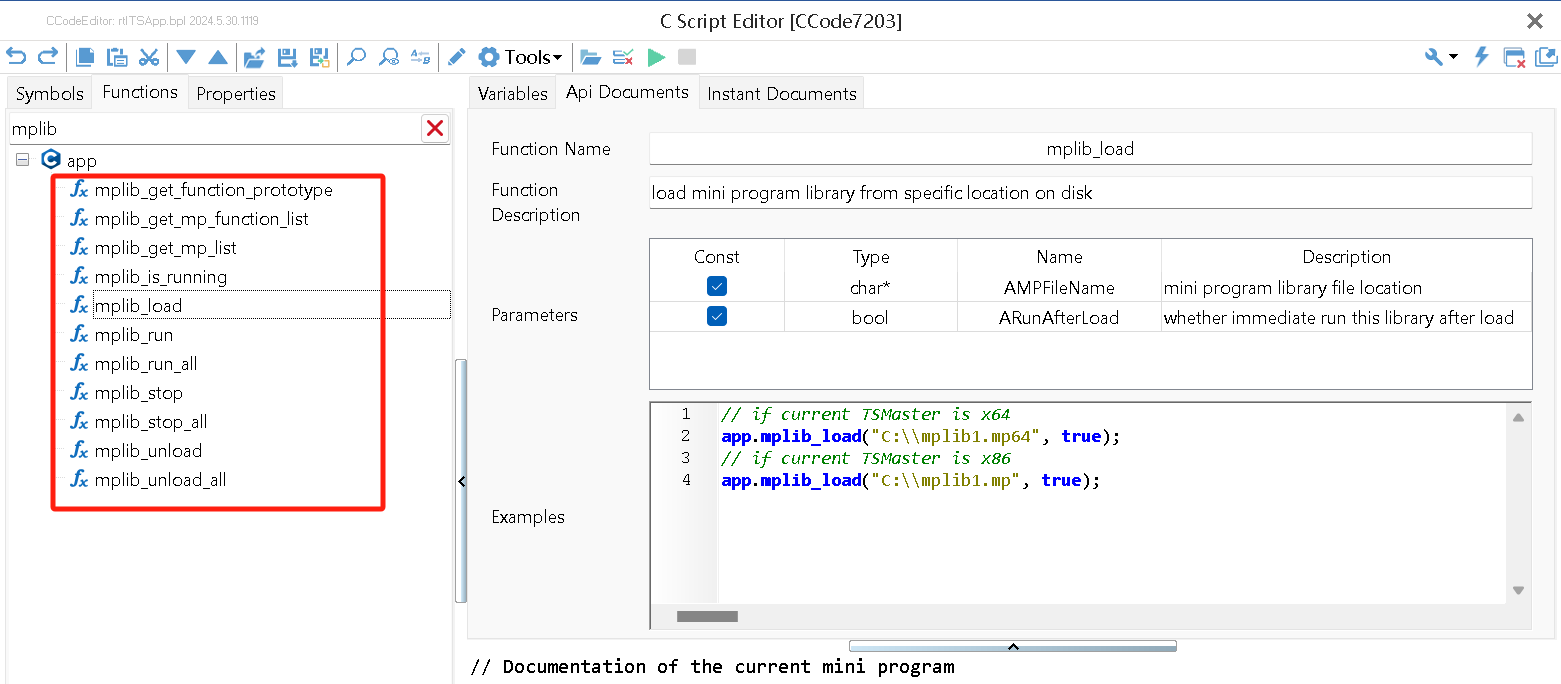Clear the search with the red X button
Viewport: 1561px width, 684px height.
click(x=435, y=128)
